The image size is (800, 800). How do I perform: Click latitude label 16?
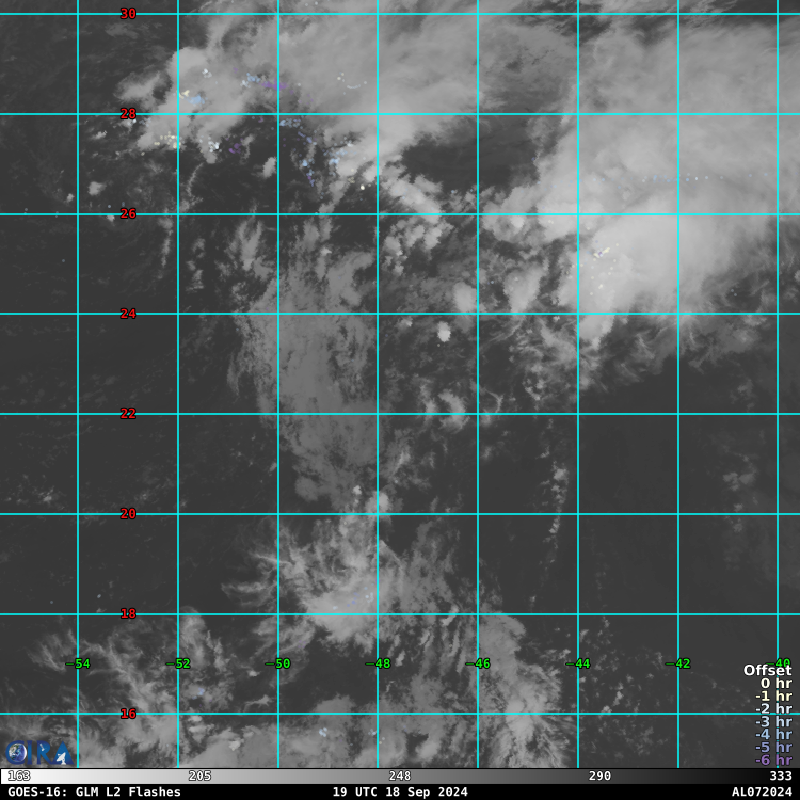pyautogui.click(x=128, y=714)
